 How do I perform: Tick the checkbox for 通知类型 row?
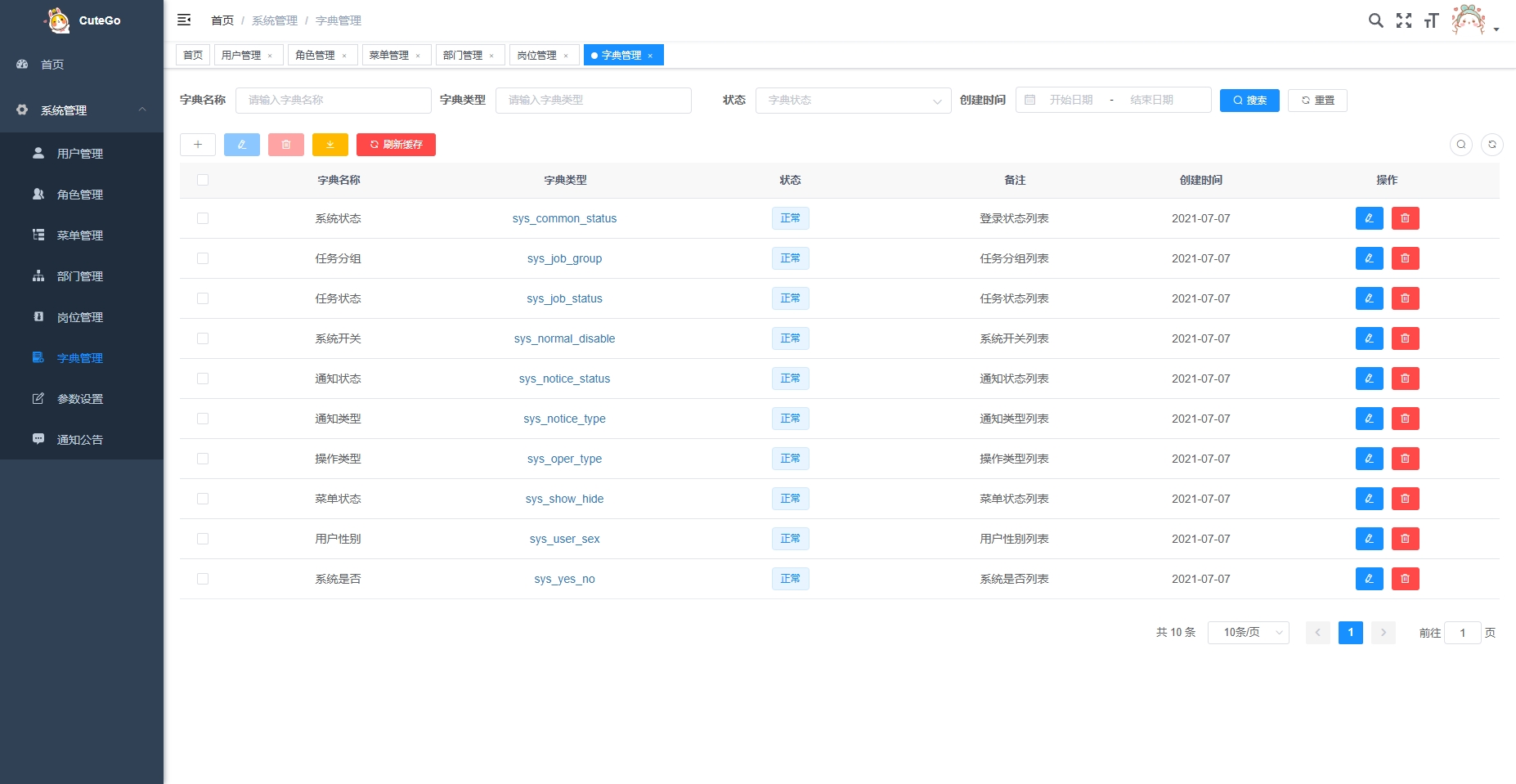tap(203, 419)
